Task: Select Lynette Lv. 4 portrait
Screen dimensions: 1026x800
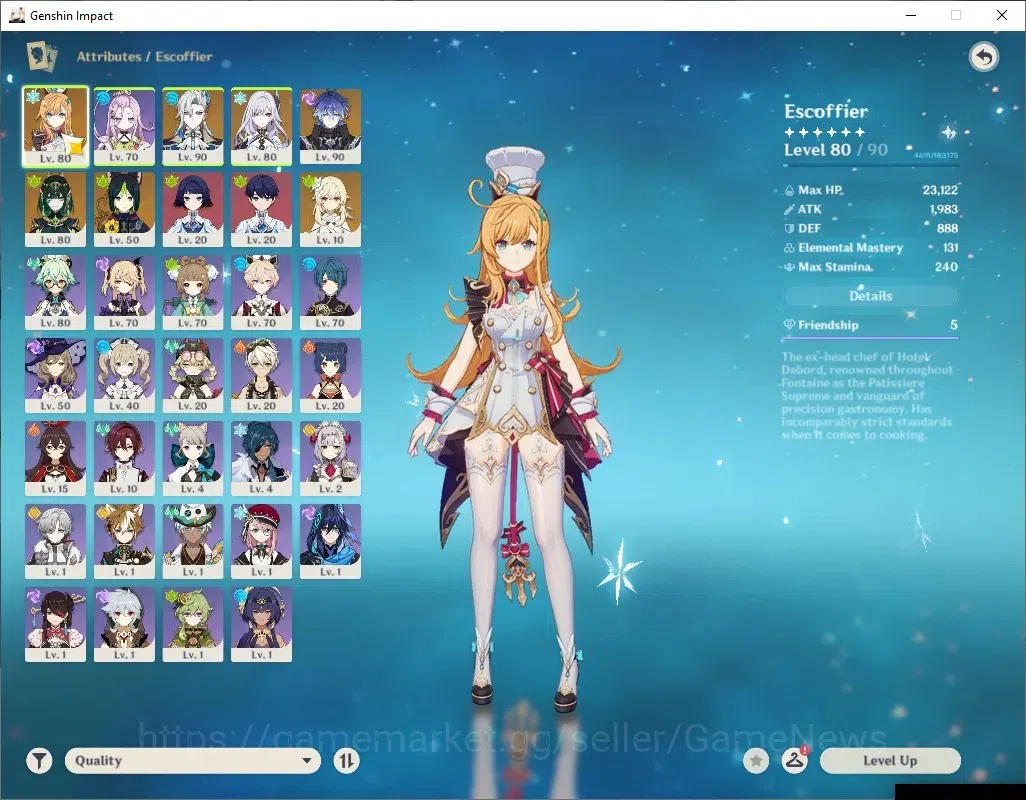Action: (x=193, y=459)
